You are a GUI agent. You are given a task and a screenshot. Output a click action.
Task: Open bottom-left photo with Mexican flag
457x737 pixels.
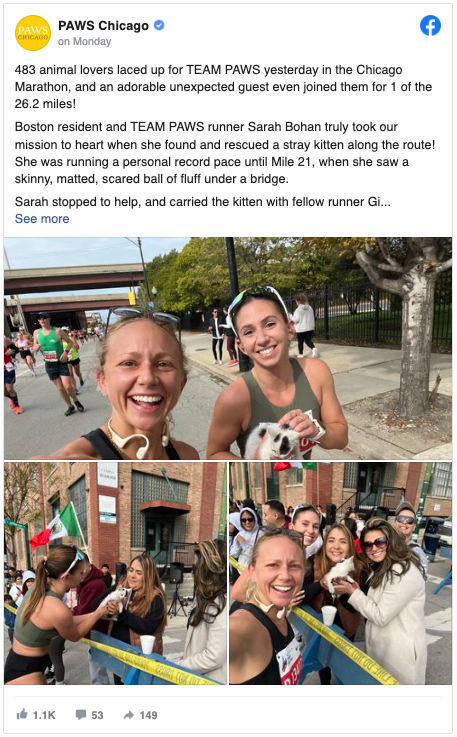pos(116,573)
